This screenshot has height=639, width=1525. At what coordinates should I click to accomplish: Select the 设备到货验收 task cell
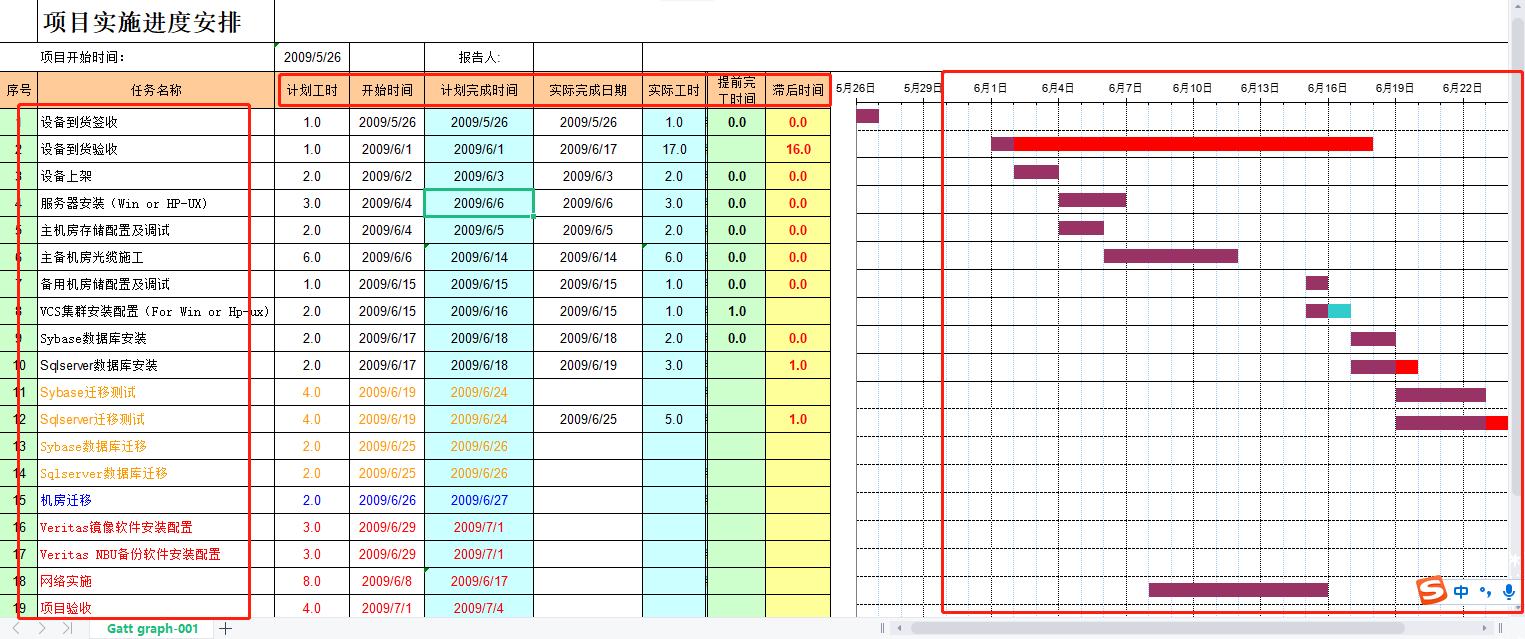coord(156,149)
